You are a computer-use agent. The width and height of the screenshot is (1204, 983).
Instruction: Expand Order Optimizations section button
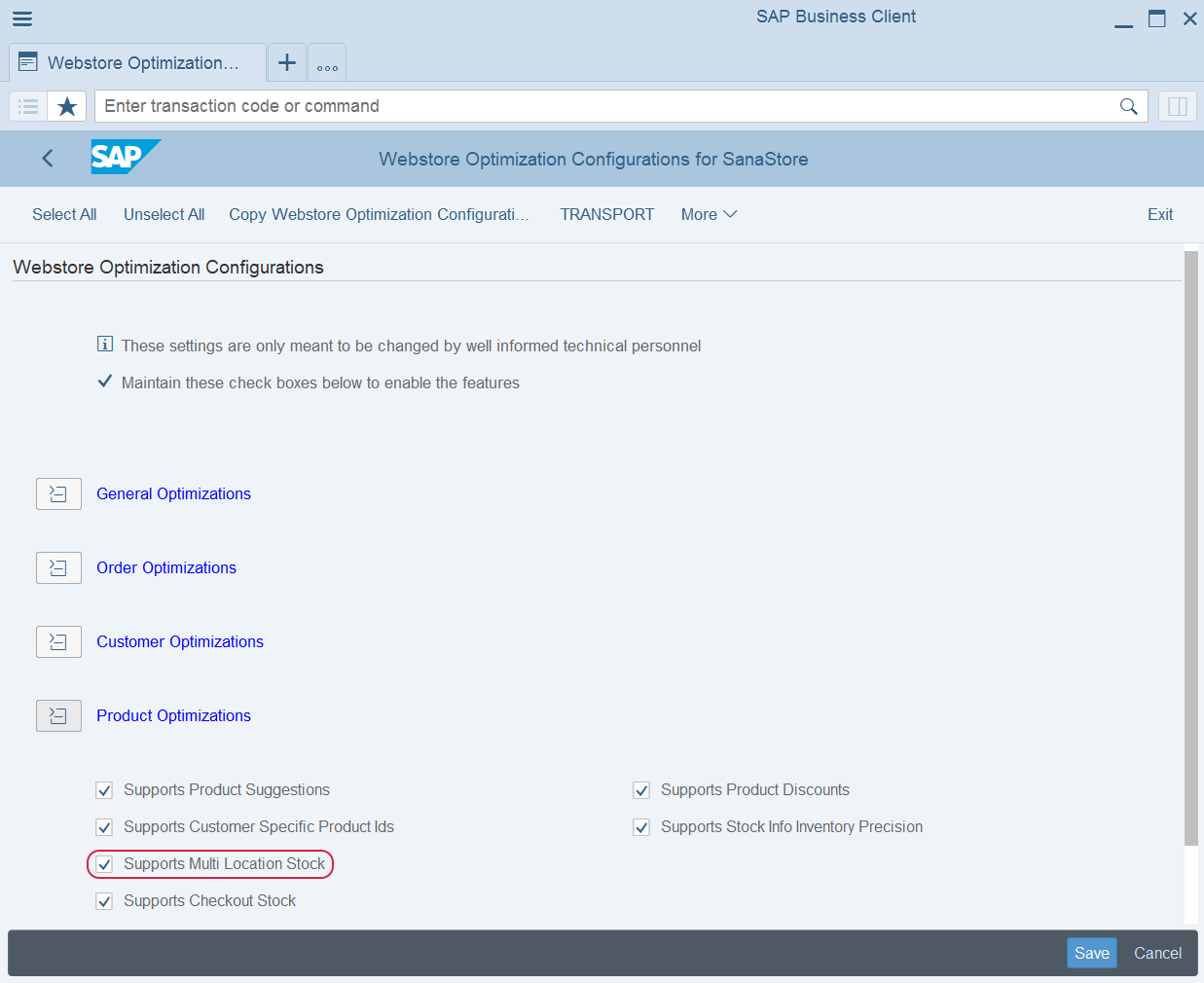(x=58, y=568)
